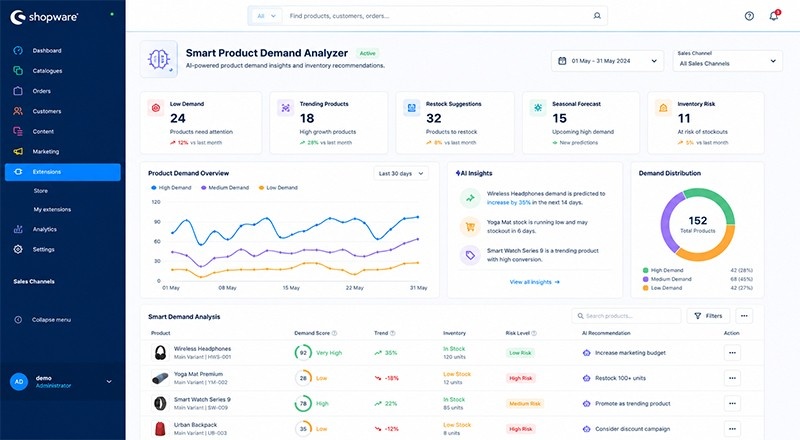Click the Content layout icon
800x440 pixels.
pos(18,131)
